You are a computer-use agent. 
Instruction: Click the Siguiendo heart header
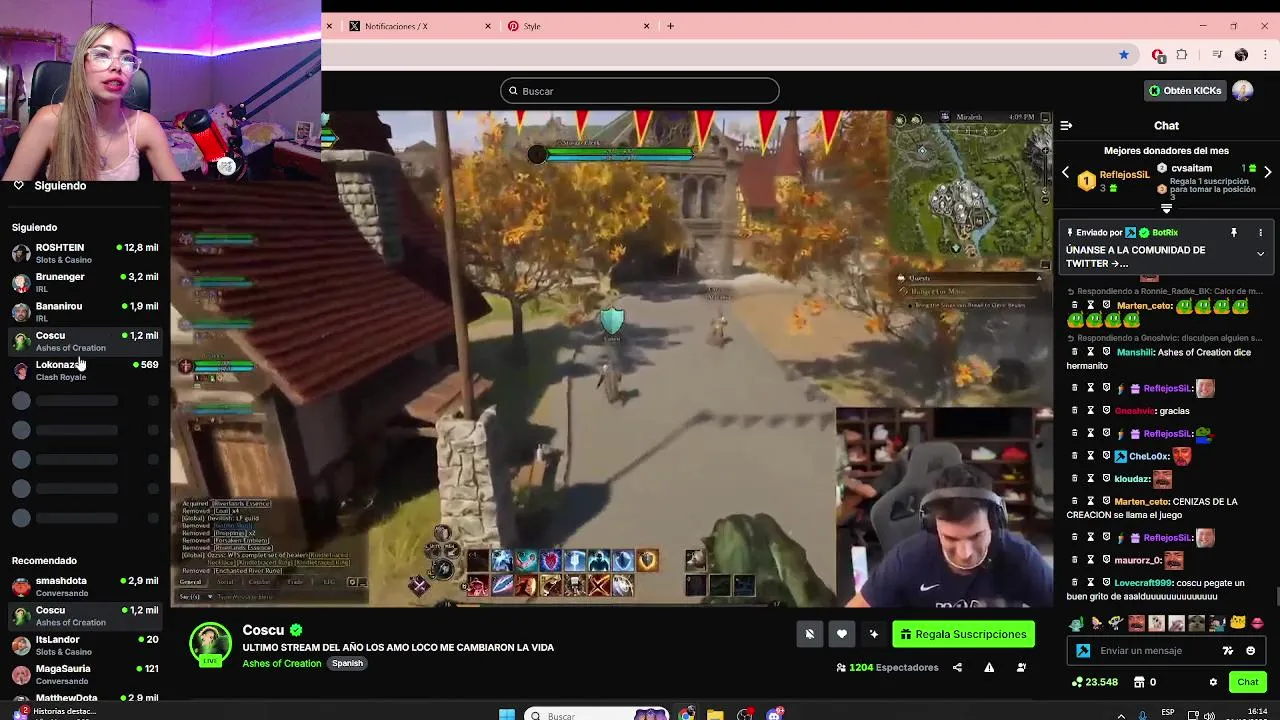coord(50,186)
